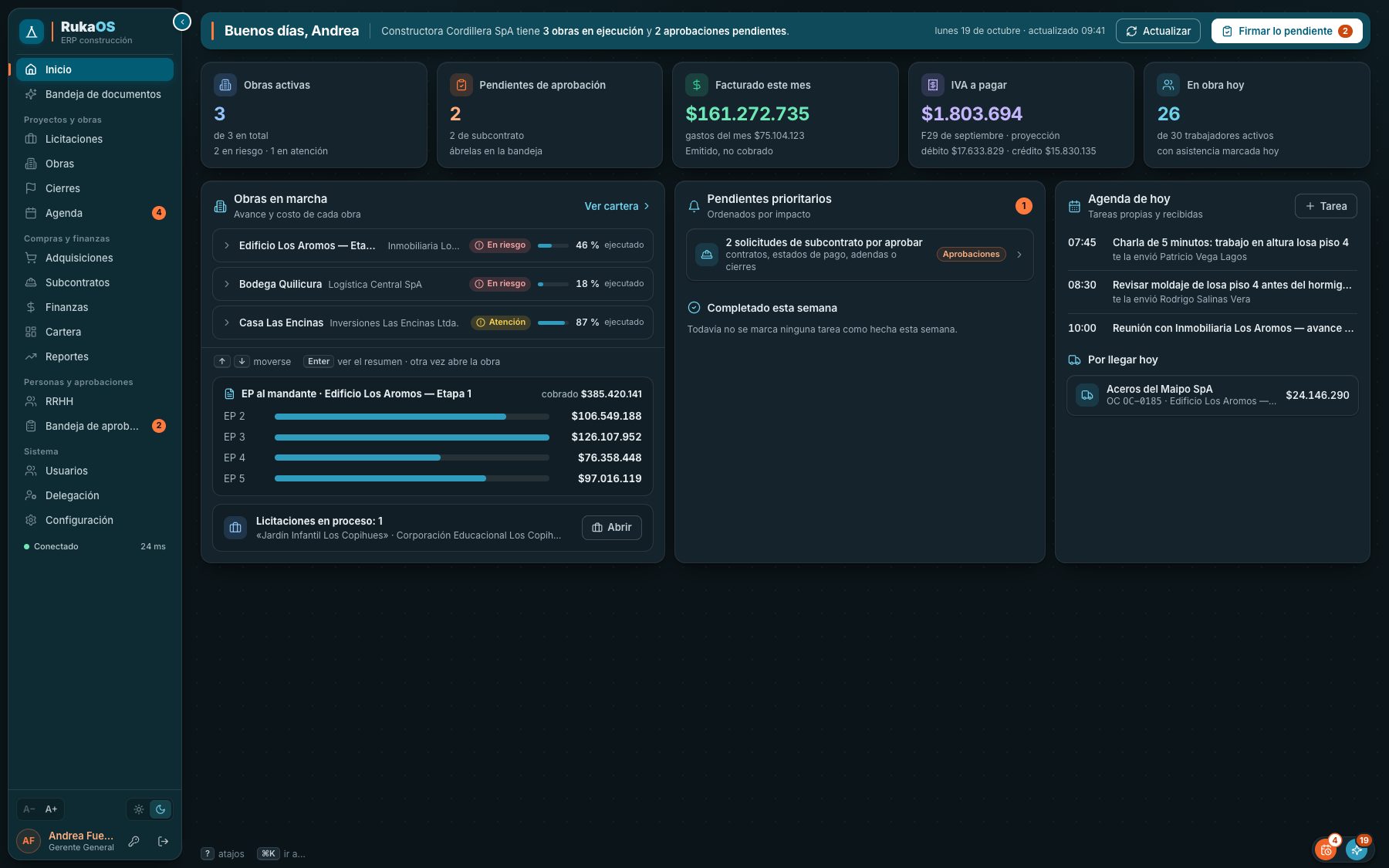Increase font size with A+ button
The width and height of the screenshot is (1389, 868).
point(52,809)
